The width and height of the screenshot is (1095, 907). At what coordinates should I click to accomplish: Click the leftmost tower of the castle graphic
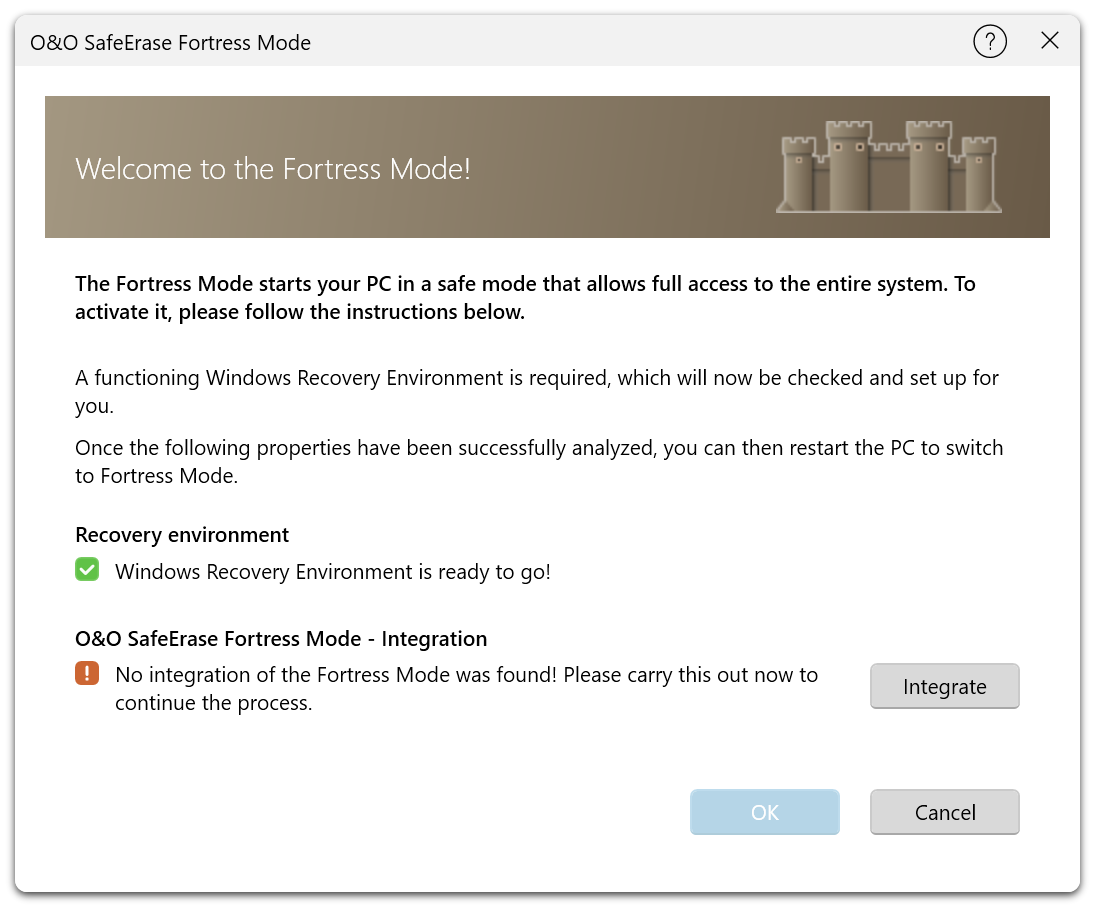[798, 175]
